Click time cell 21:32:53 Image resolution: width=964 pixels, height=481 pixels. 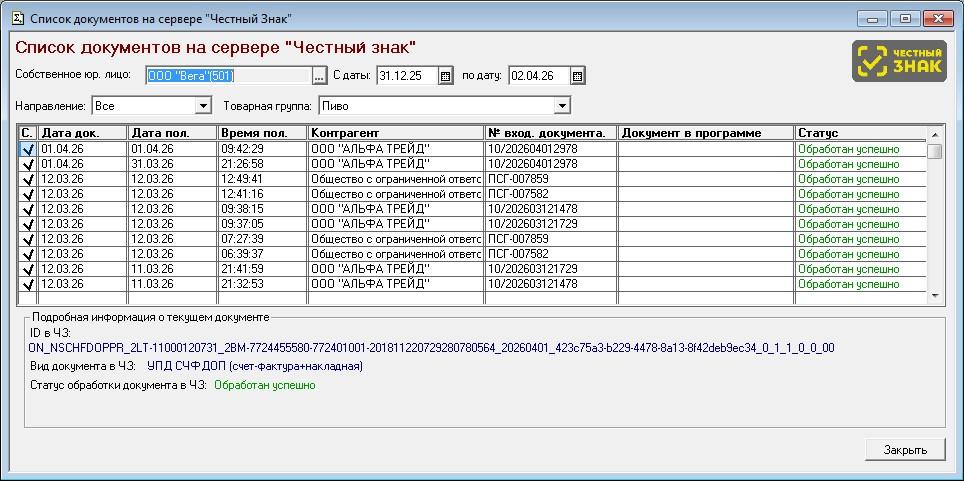tap(263, 284)
